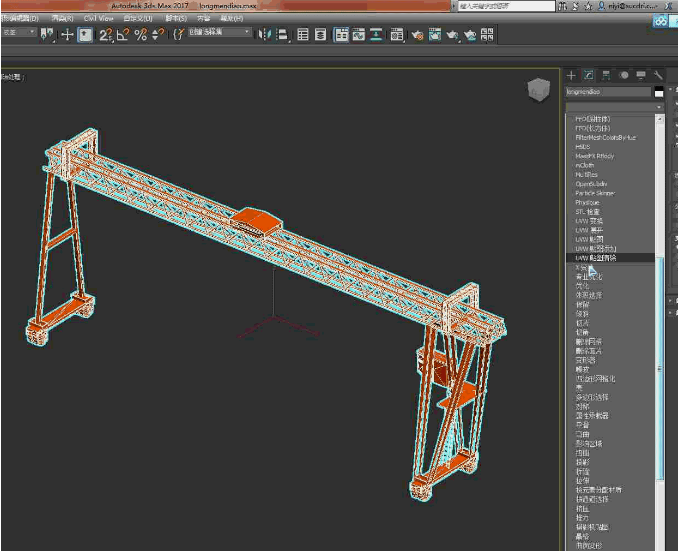Open the reference coordinate system dropdown

pyautogui.click(x=18, y=32)
